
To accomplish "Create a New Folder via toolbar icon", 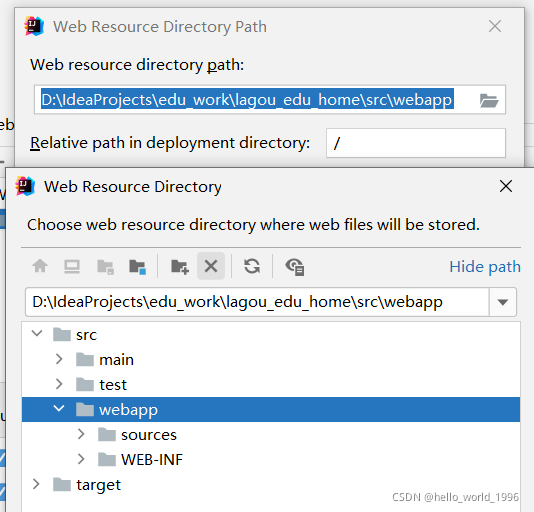I will pyautogui.click(x=179, y=267).
